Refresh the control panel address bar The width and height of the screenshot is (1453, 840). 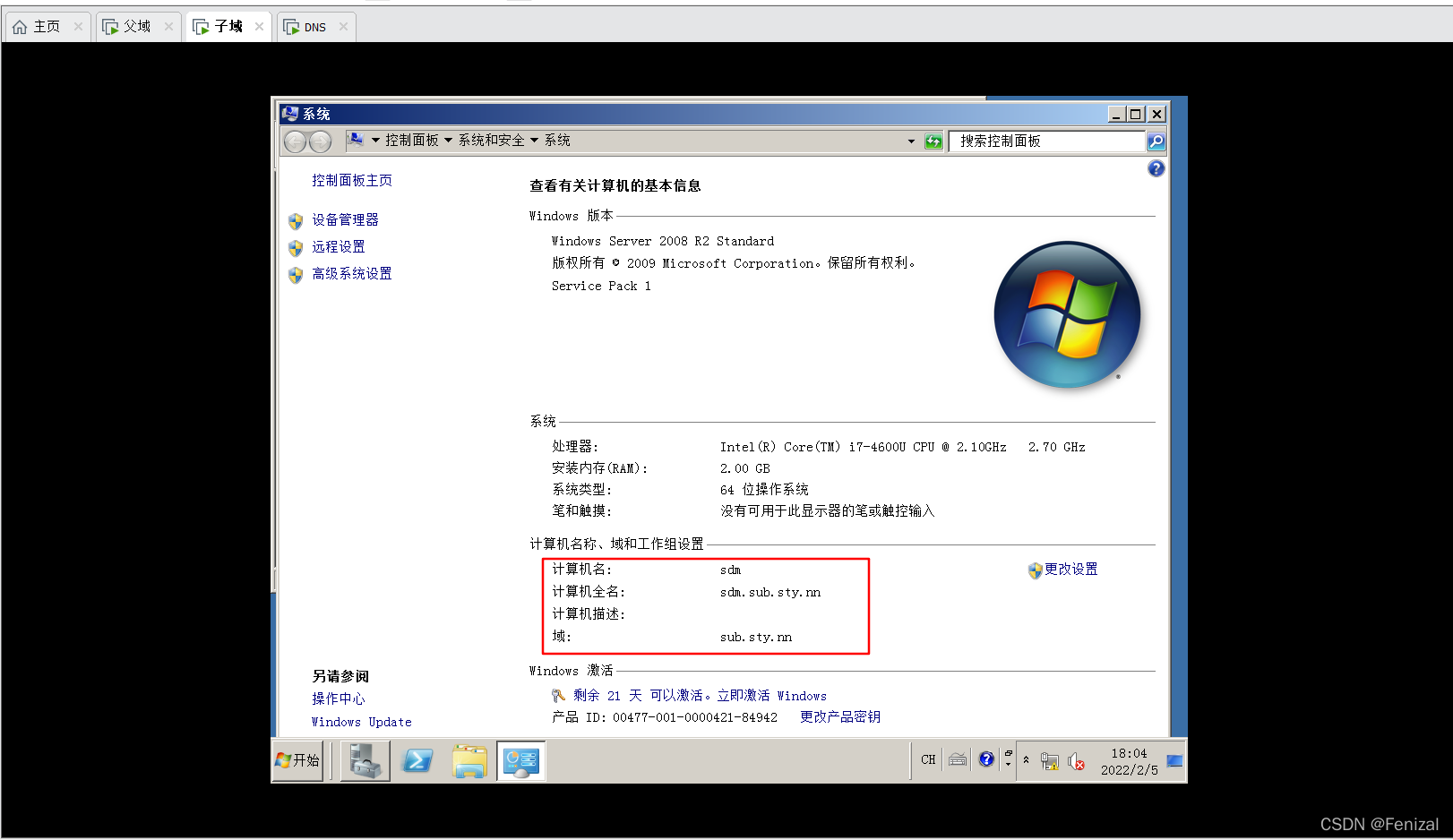933,141
